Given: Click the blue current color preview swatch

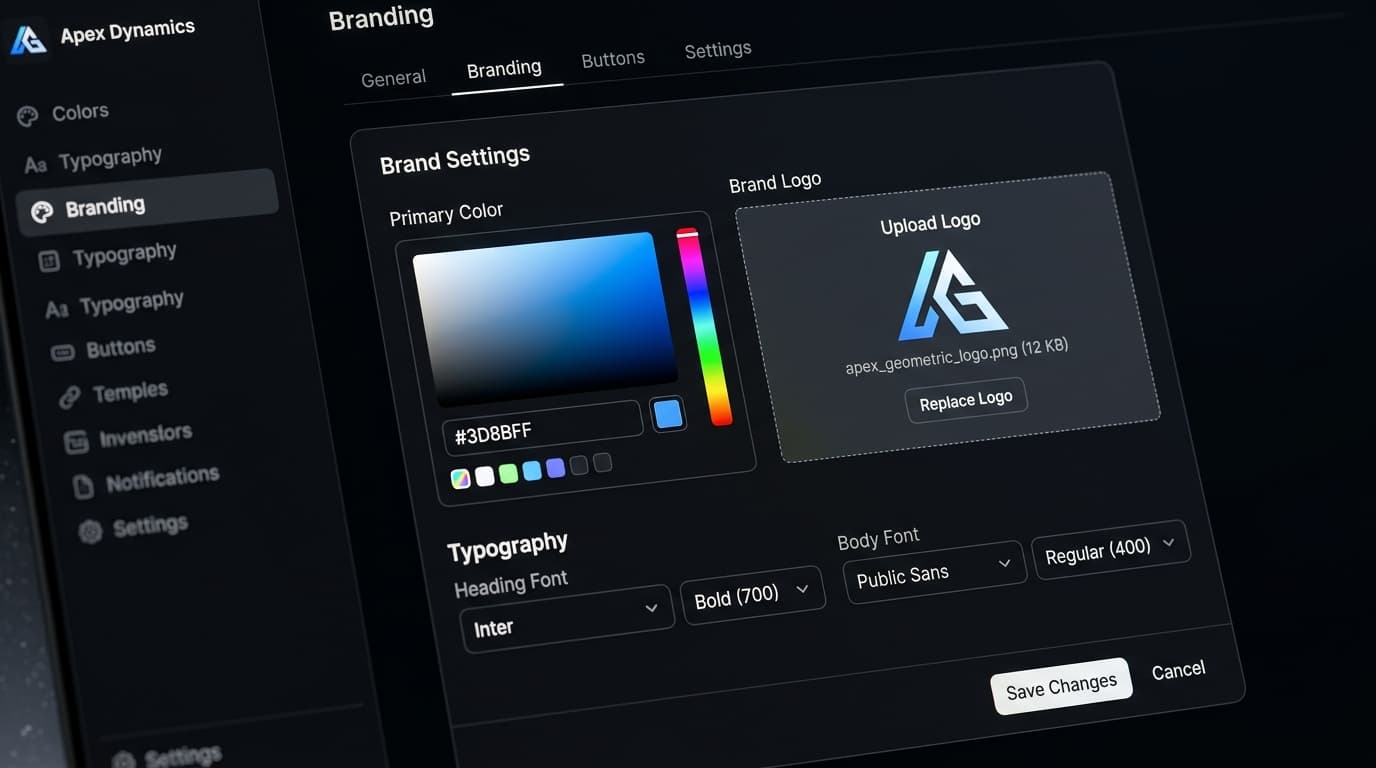Looking at the screenshot, I should pyautogui.click(x=668, y=414).
